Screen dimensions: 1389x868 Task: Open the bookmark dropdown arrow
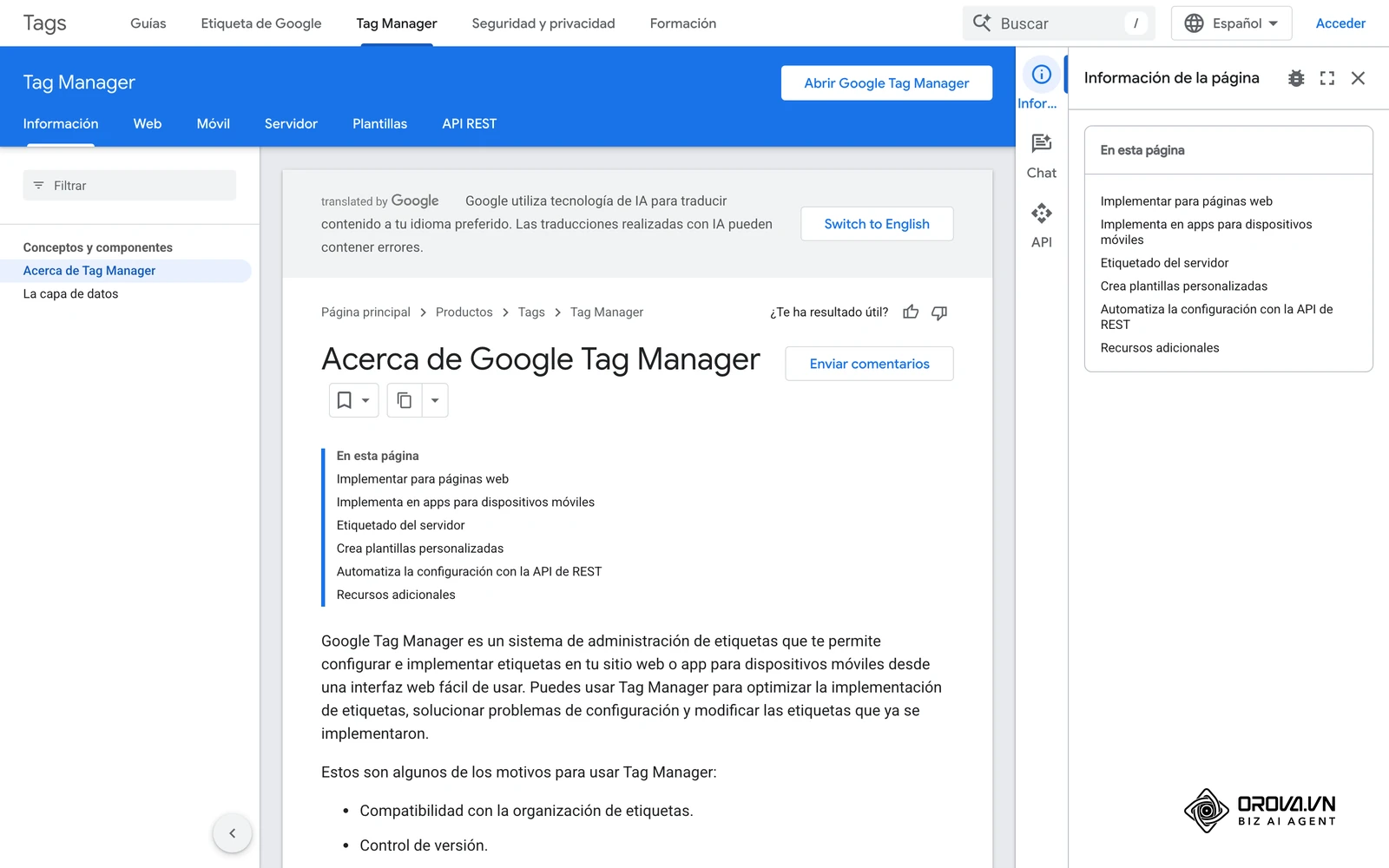pos(366,400)
